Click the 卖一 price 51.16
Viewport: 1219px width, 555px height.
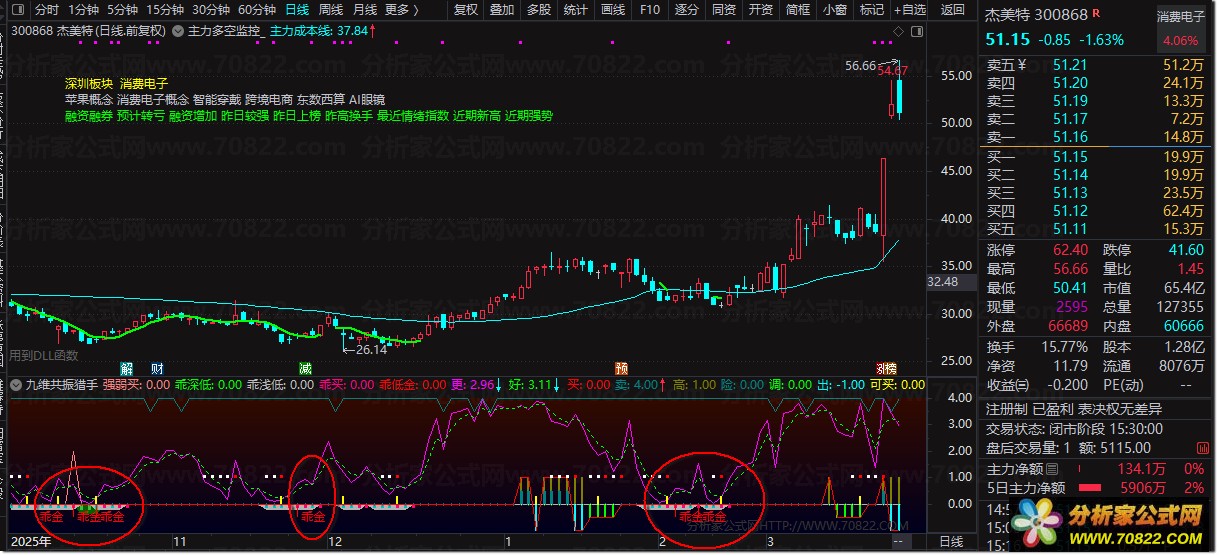(1069, 137)
